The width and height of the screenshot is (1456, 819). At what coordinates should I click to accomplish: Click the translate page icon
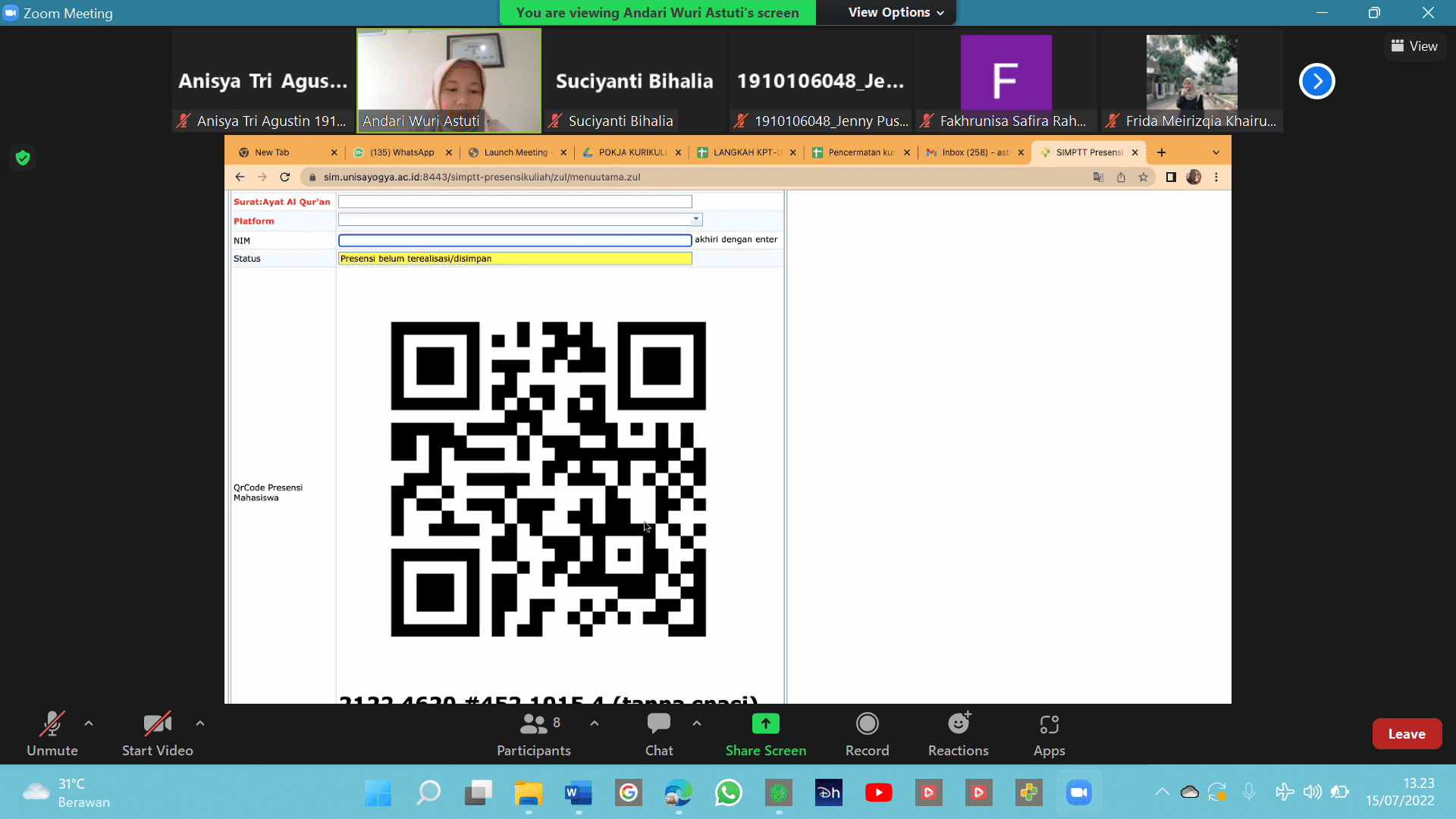coord(1098,177)
